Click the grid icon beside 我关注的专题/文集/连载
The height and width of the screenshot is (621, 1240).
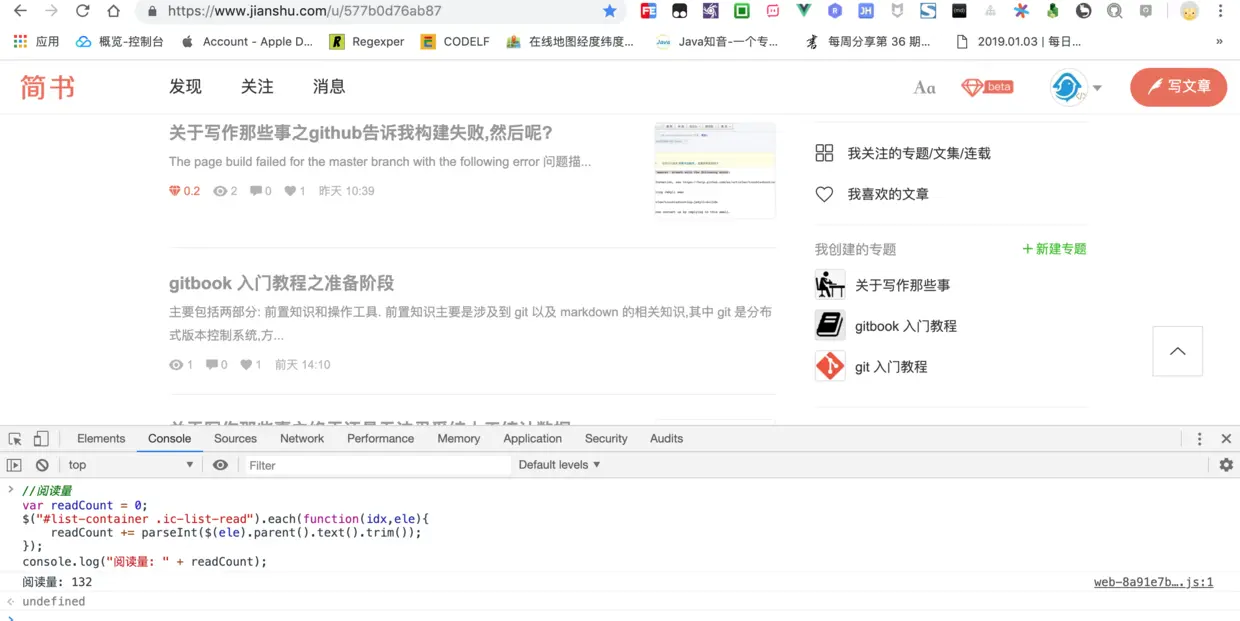click(824, 152)
